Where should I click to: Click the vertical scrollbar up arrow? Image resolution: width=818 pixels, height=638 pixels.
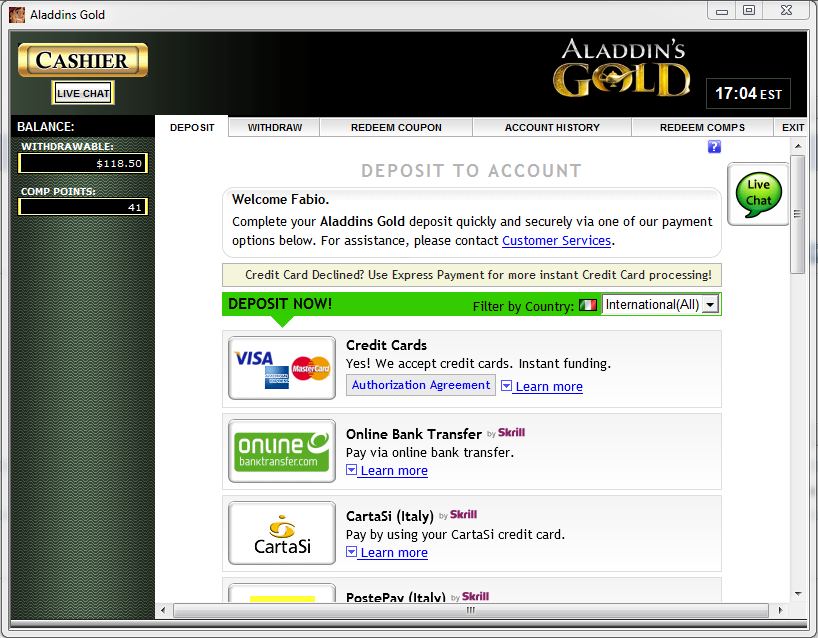798,147
